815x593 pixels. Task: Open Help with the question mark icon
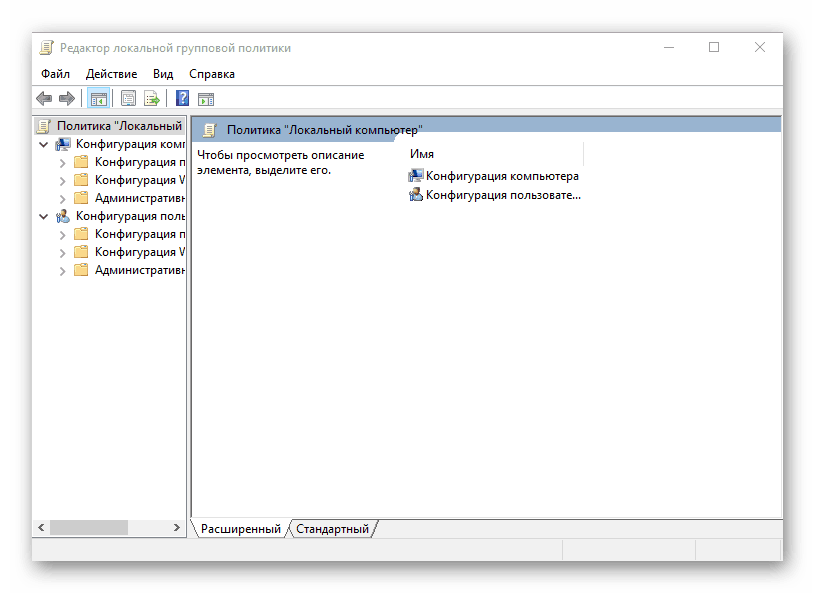pyautogui.click(x=182, y=98)
